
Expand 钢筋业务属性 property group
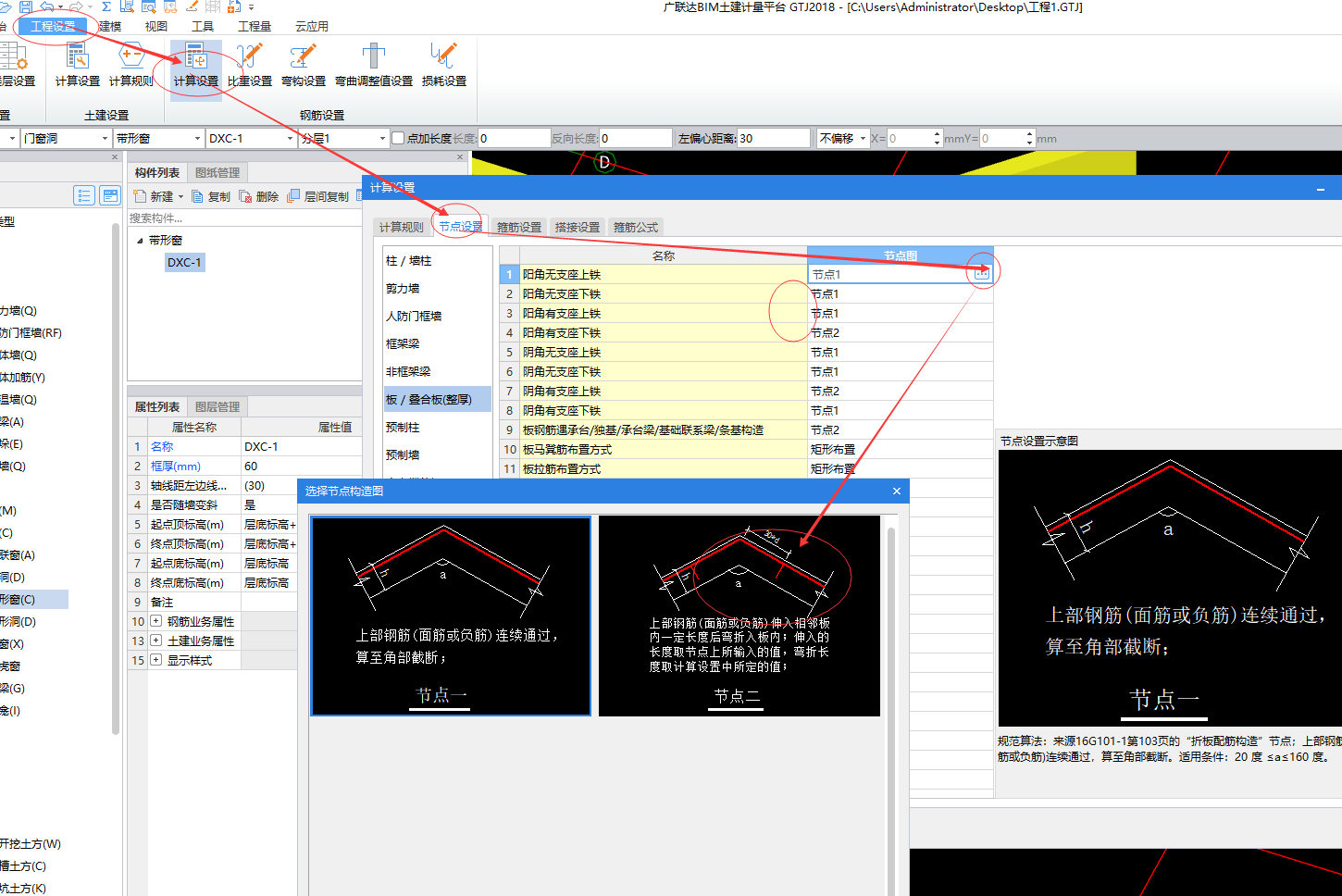click(155, 621)
